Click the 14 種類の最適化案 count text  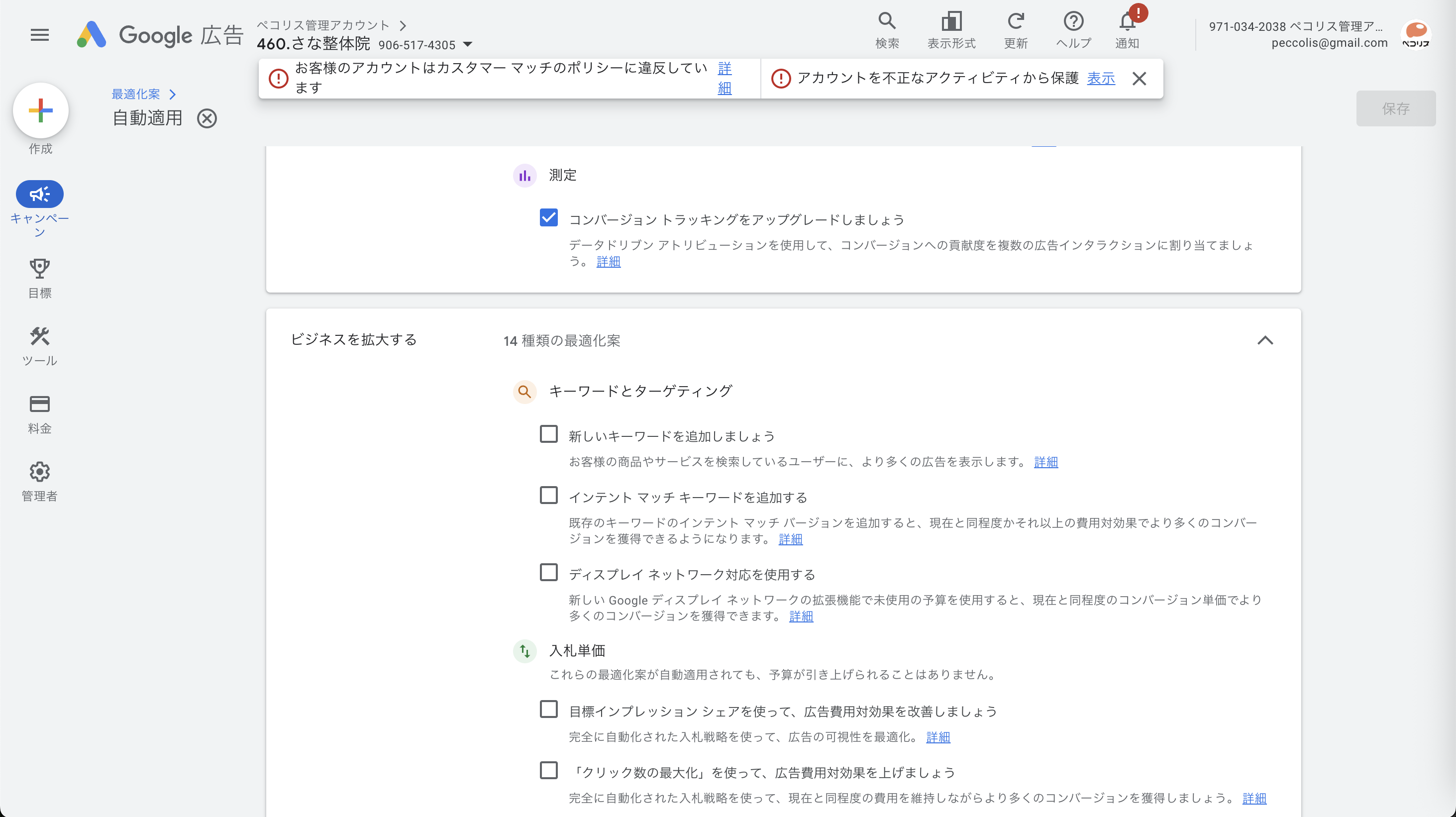(562, 341)
